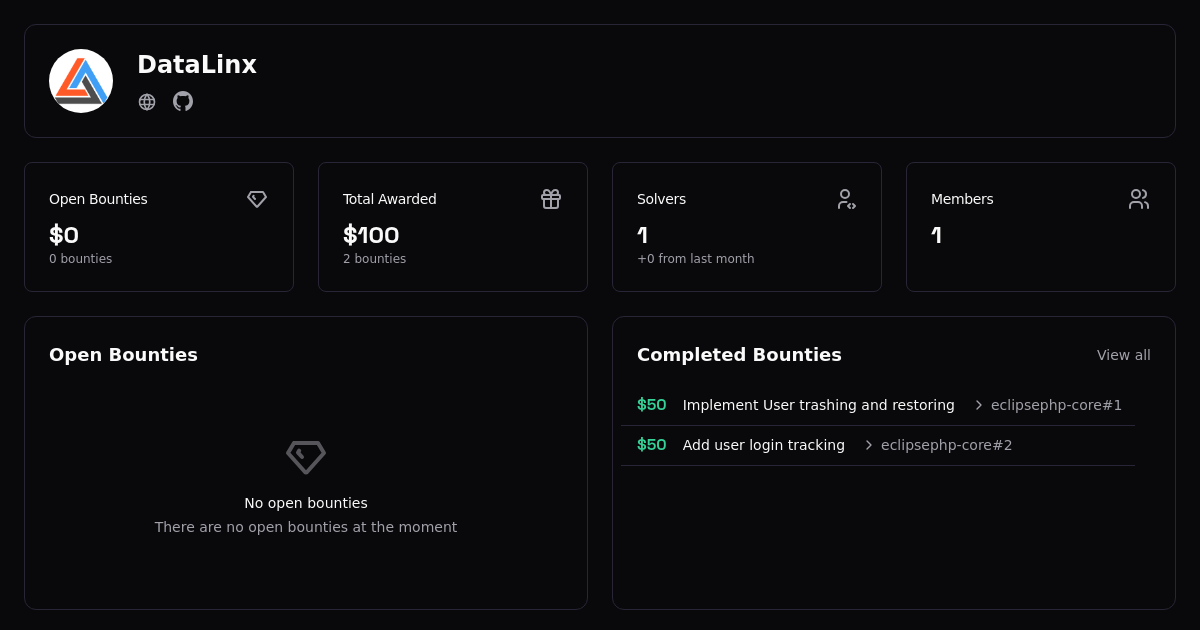This screenshot has width=1200, height=630.
Task: Open the eclipsephp-core#2 issue reference
Action: [x=946, y=445]
